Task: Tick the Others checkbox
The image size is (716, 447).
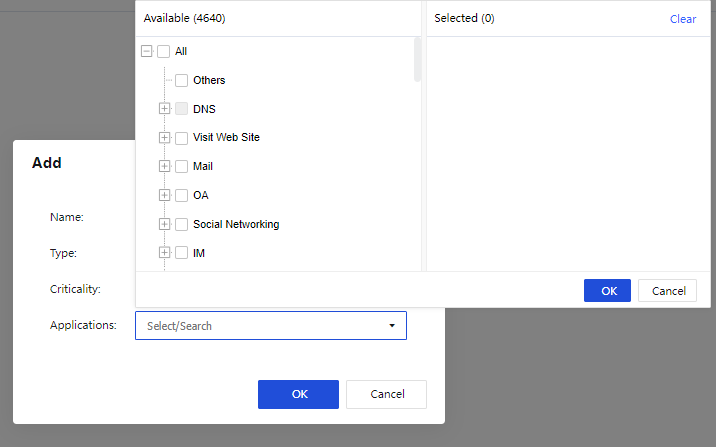Action: (x=182, y=80)
